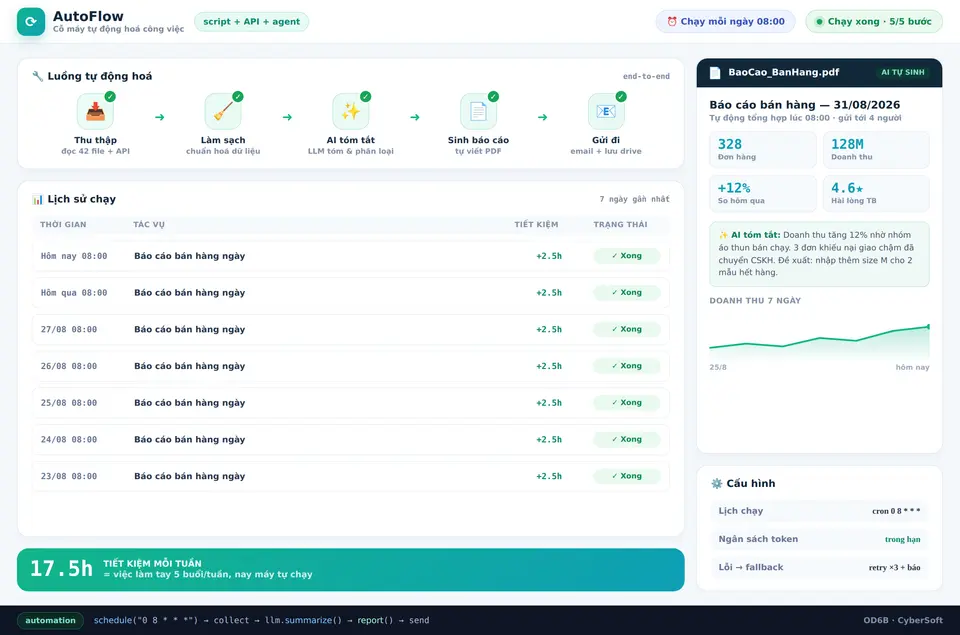This screenshot has height=635, width=960.
Task: Click the Xong status badge for Hôm nay 08:00
Action: pos(627,256)
